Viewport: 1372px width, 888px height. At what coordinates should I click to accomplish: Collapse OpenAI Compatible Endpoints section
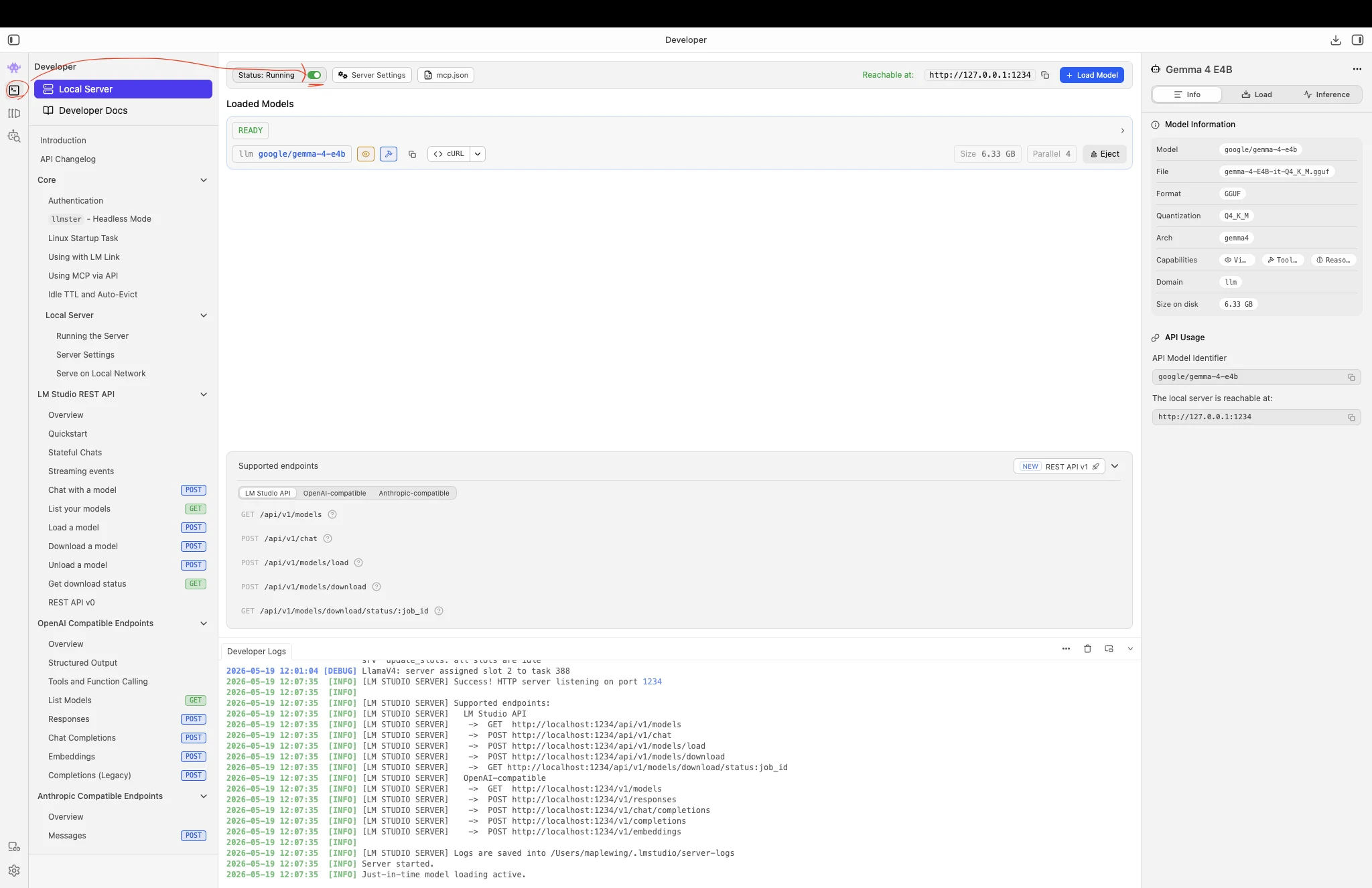(204, 623)
